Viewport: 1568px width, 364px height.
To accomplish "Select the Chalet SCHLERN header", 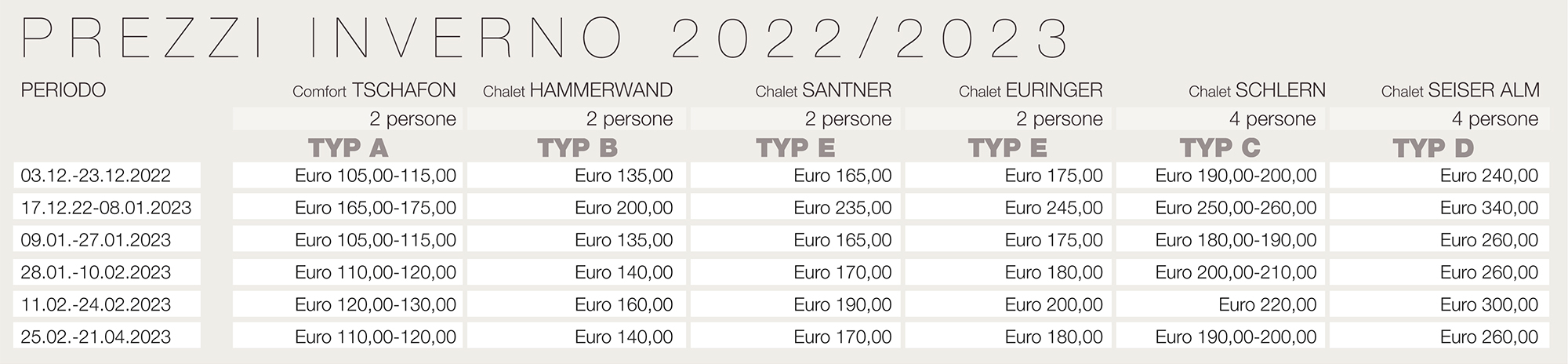I will [1257, 91].
